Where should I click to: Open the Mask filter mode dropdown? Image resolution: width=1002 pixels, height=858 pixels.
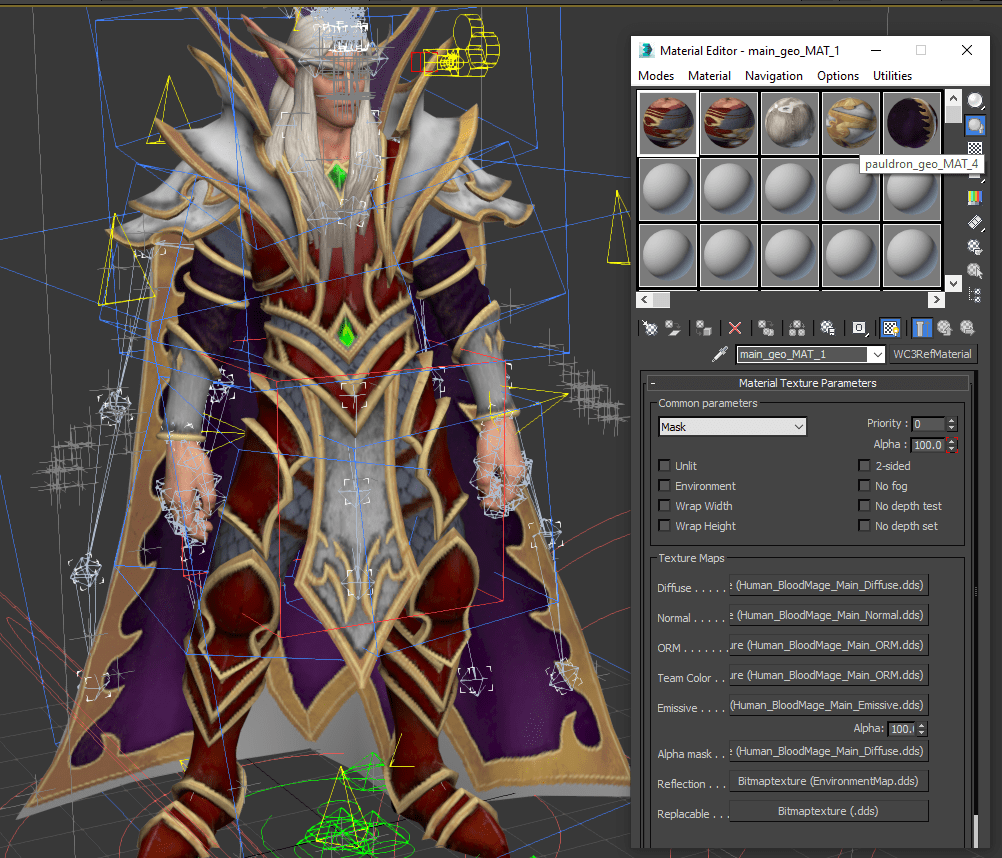pyautogui.click(x=732, y=427)
